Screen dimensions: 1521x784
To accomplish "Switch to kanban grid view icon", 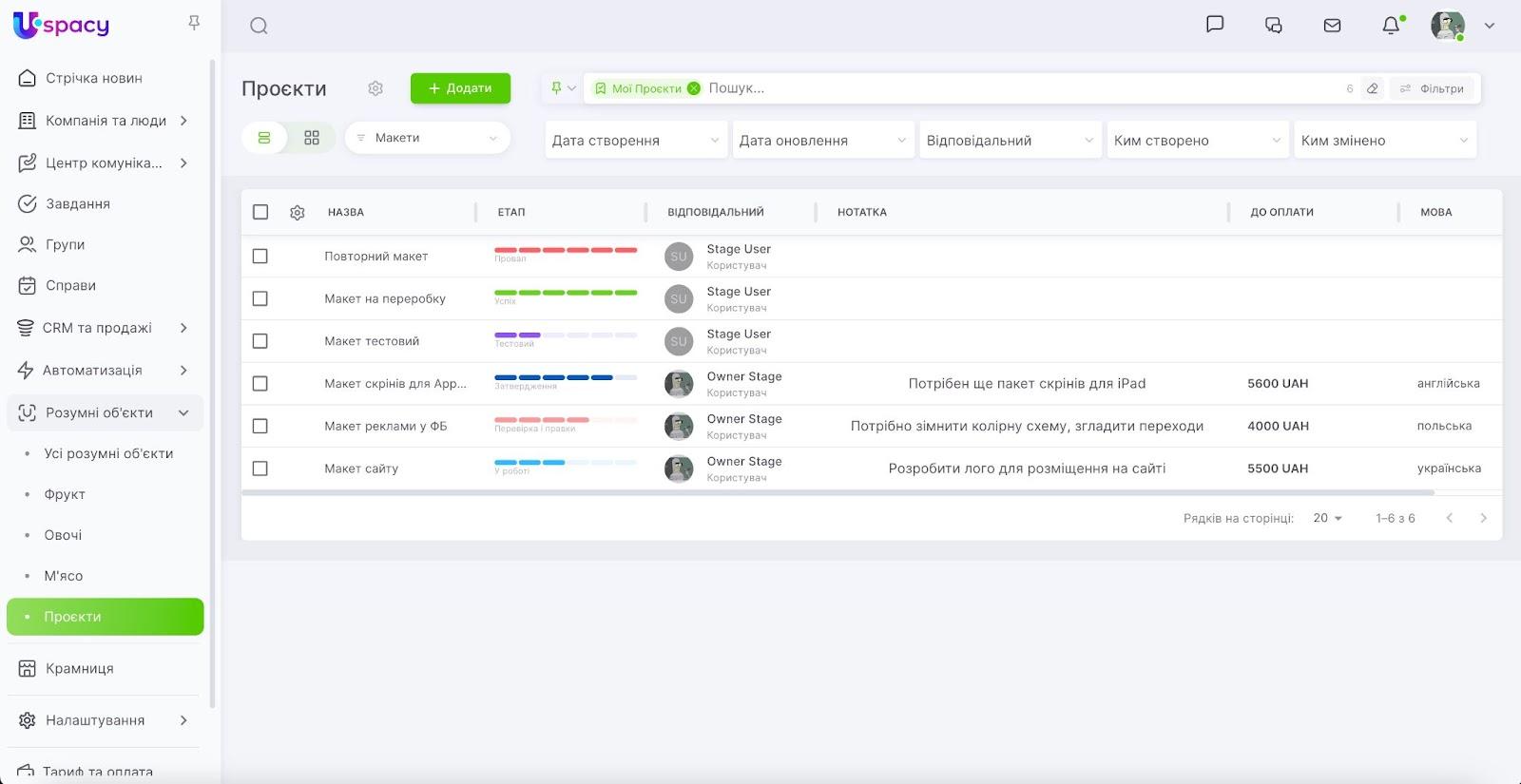I will (x=312, y=138).
